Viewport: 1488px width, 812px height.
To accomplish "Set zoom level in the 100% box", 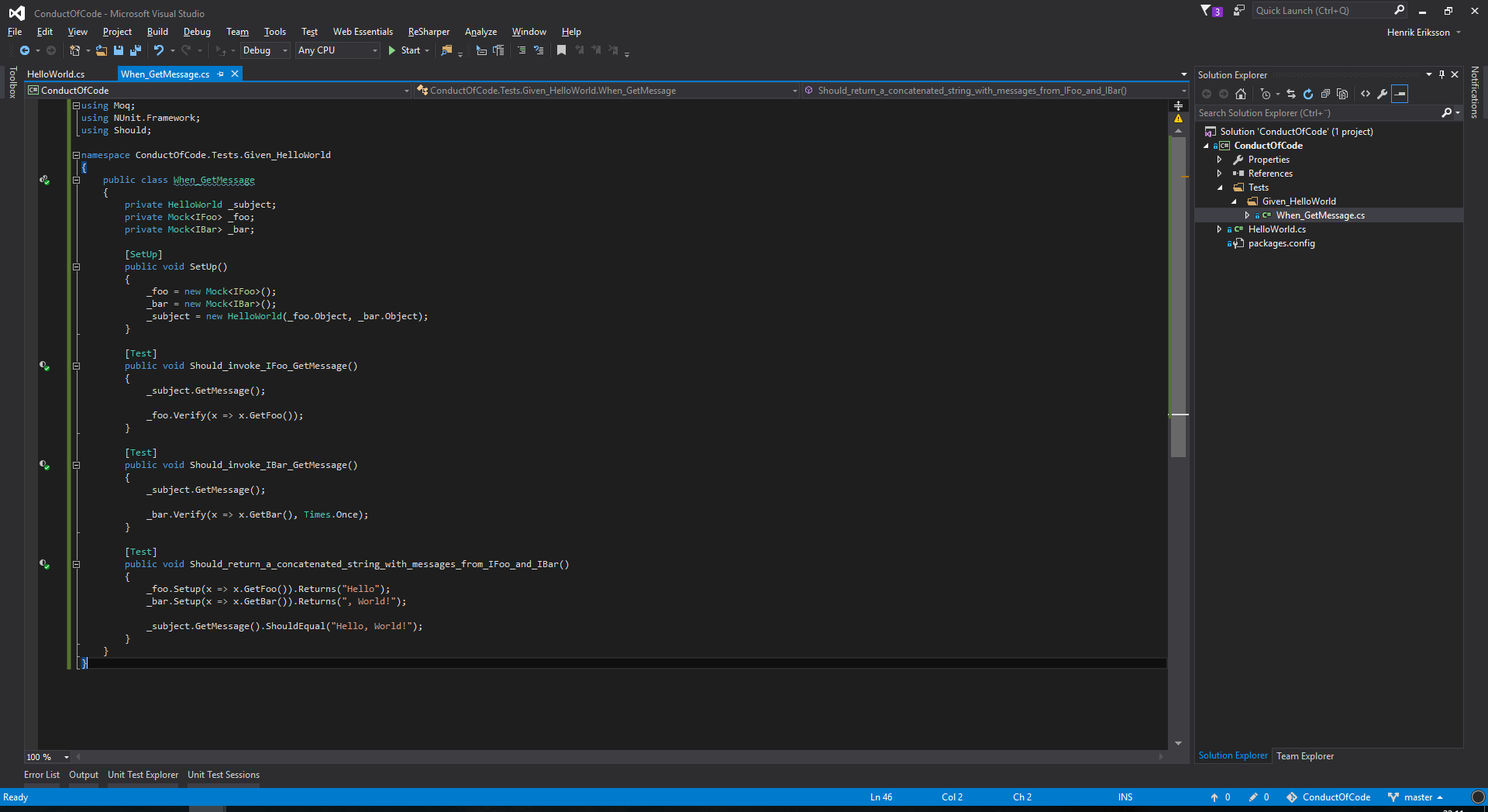I will (x=43, y=757).
